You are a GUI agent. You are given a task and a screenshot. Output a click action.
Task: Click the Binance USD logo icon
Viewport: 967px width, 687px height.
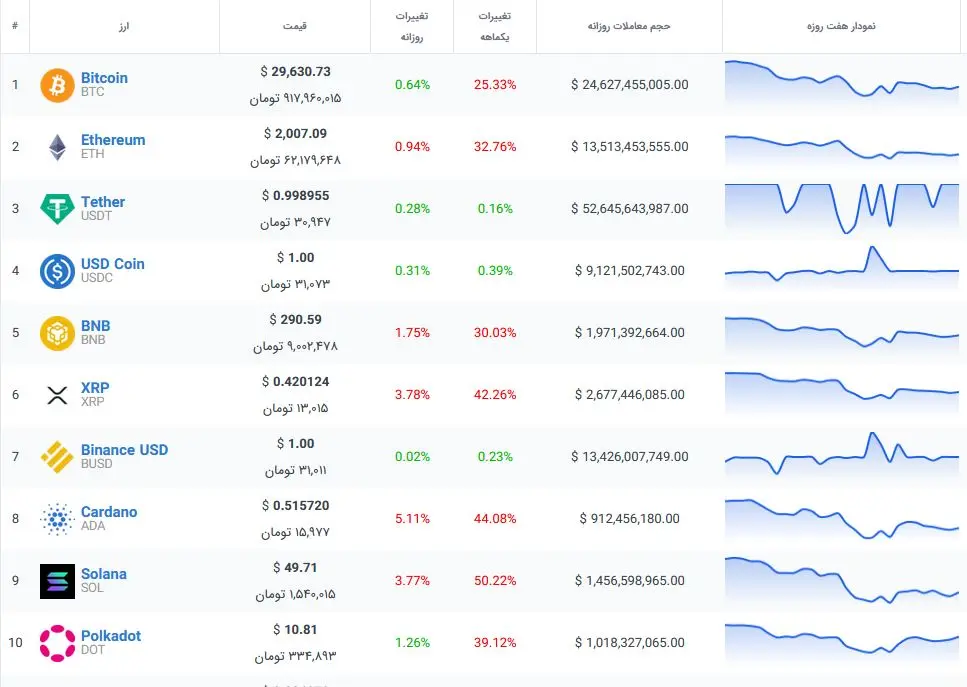[57, 457]
